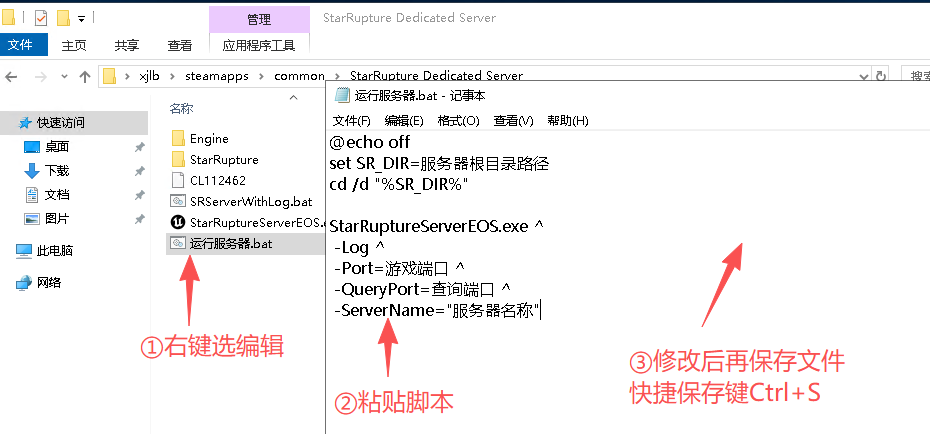
Task: Select the StarRuptureServerEOS Unreal executable icon
Action: pos(178,222)
